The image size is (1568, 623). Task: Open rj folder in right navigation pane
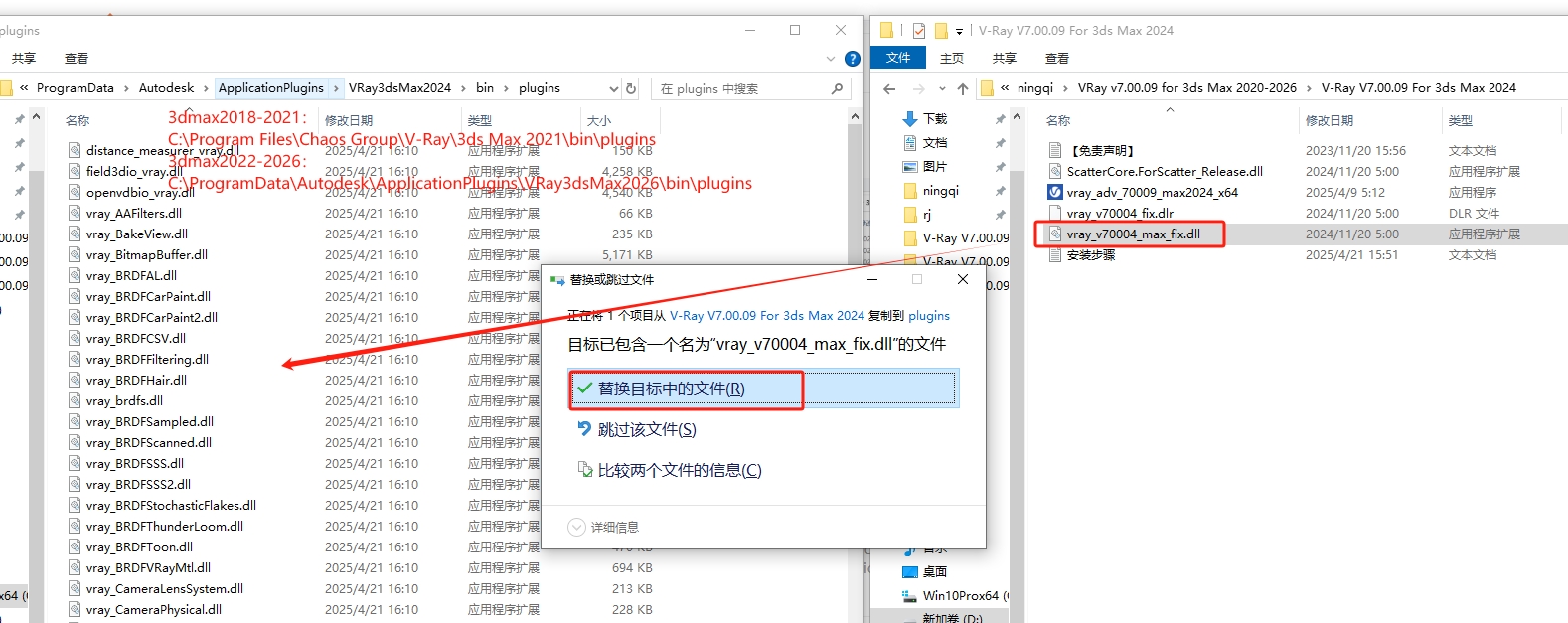tap(927, 214)
